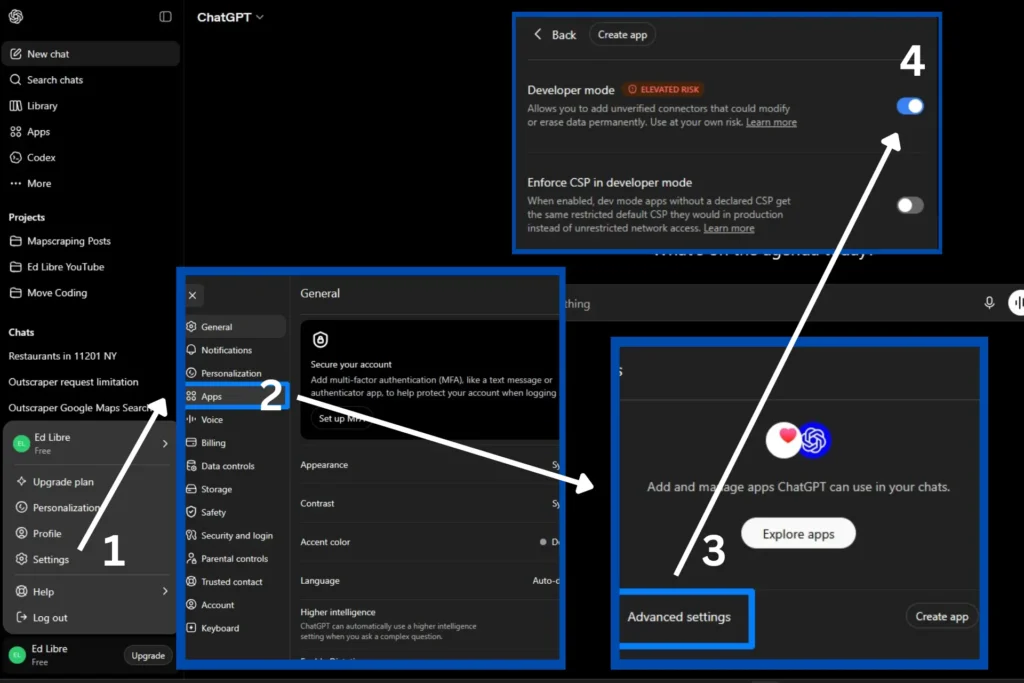This screenshot has width=1024, height=683.
Task: Click the ChatGPT apps logo icon
Action: click(x=814, y=440)
